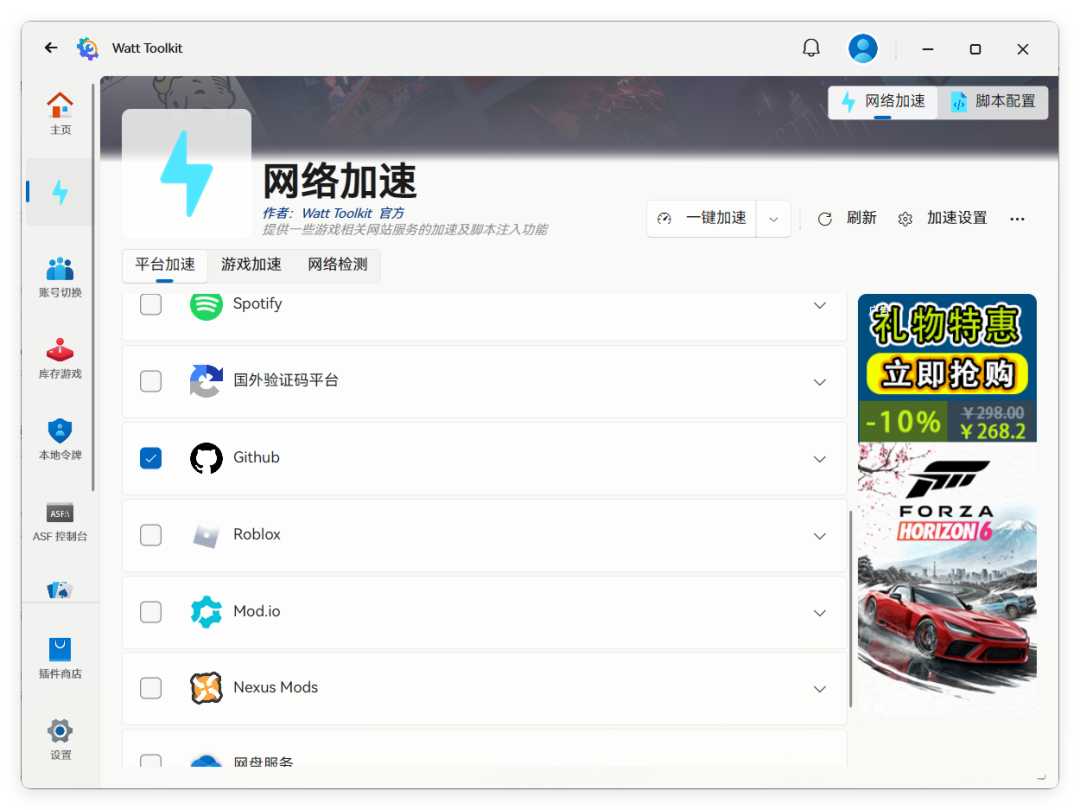Open the user account avatar
This screenshot has width=1080, height=810.
[x=862, y=48]
